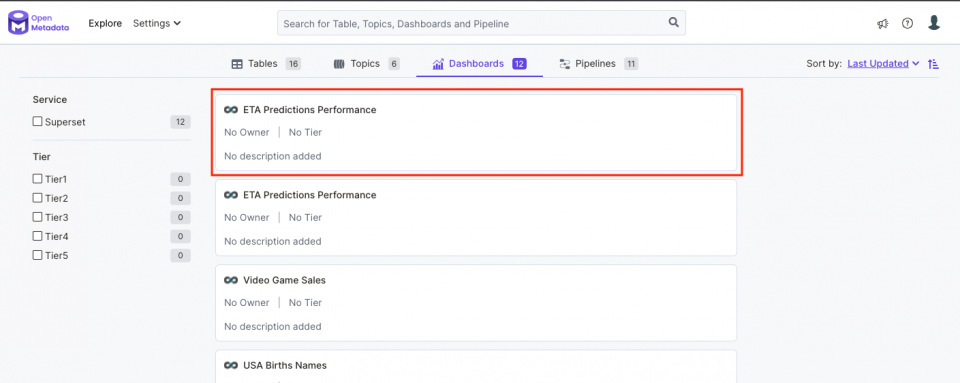Click the Topics tab icon
960x383 pixels.
(x=339, y=64)
